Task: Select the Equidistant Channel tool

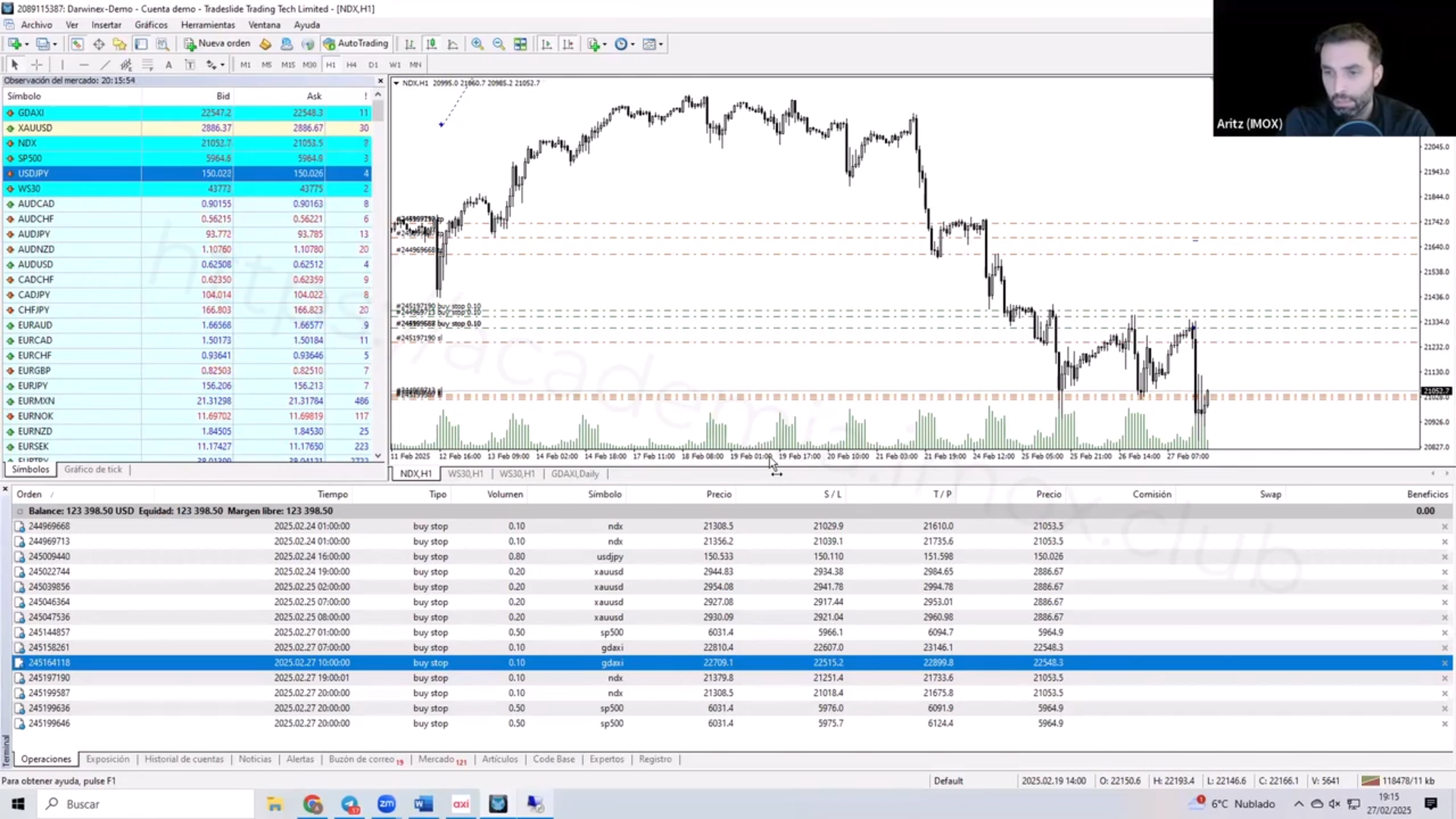Action: pyautogui.click(x=126, y=64)
